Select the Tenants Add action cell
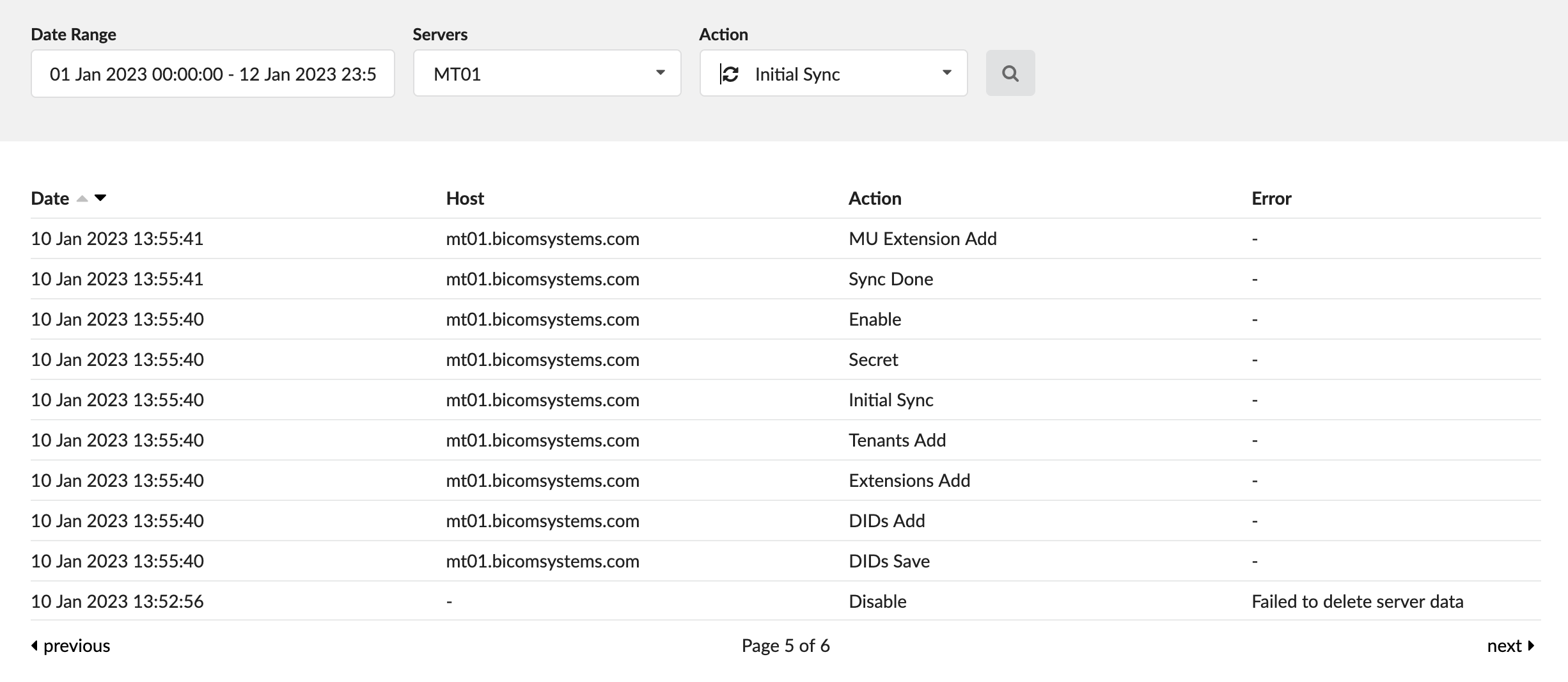The height and width of the screenshot is (682, 1568). click(x=897, y=440)
